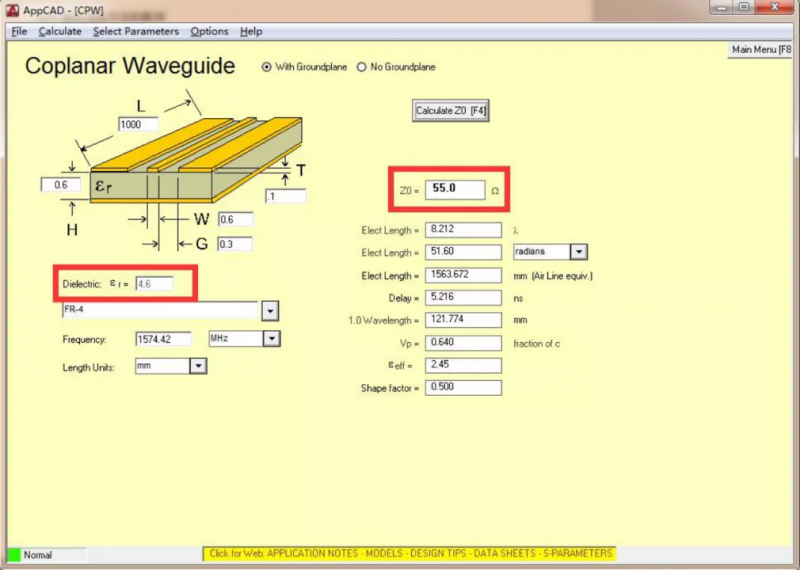The width and height of the screenshot is (800, 570).
Task: Click the yellow web links bar for application notes
Action: [408, 553]
